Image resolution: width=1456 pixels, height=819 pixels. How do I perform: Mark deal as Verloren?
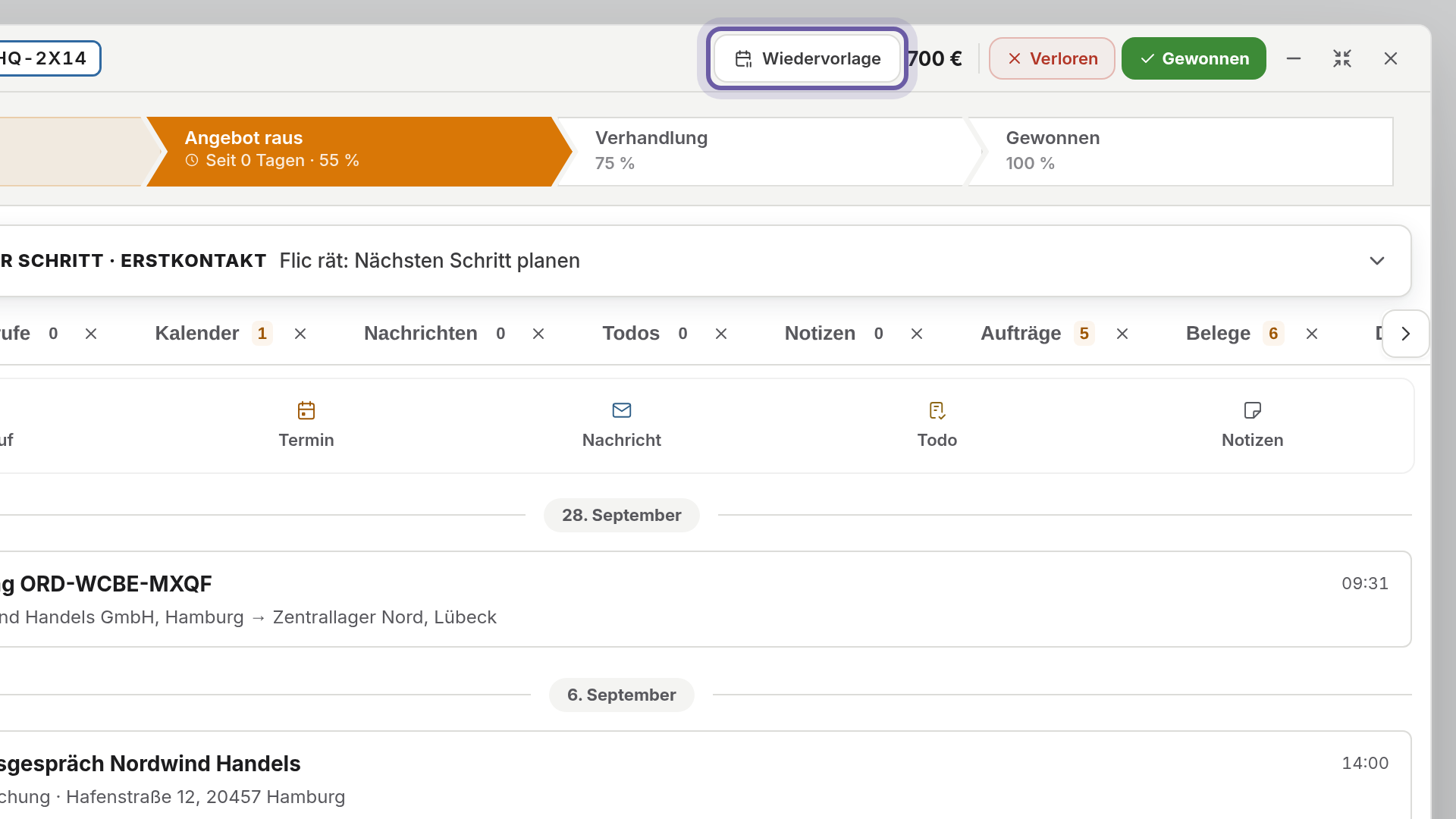[1052, 58]
